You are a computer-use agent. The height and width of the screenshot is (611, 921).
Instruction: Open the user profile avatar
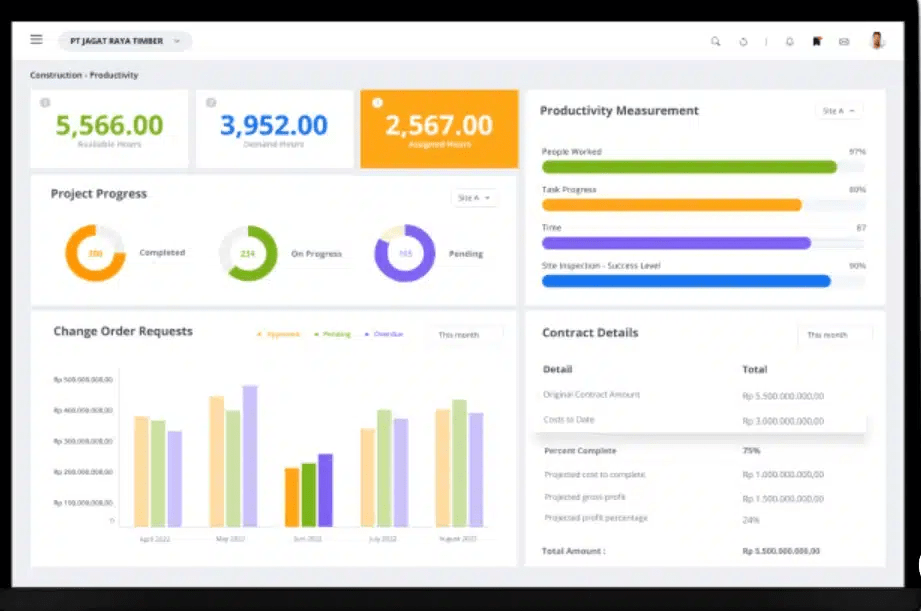pyautogui.click(x=877, y=41)
